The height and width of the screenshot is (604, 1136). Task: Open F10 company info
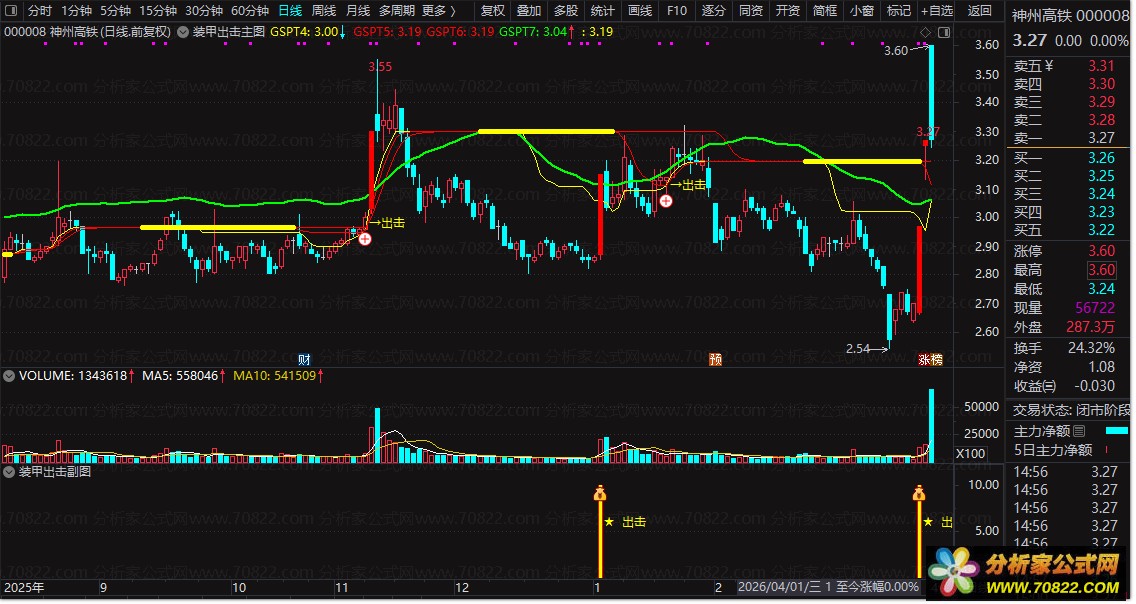tap(677, 11)
